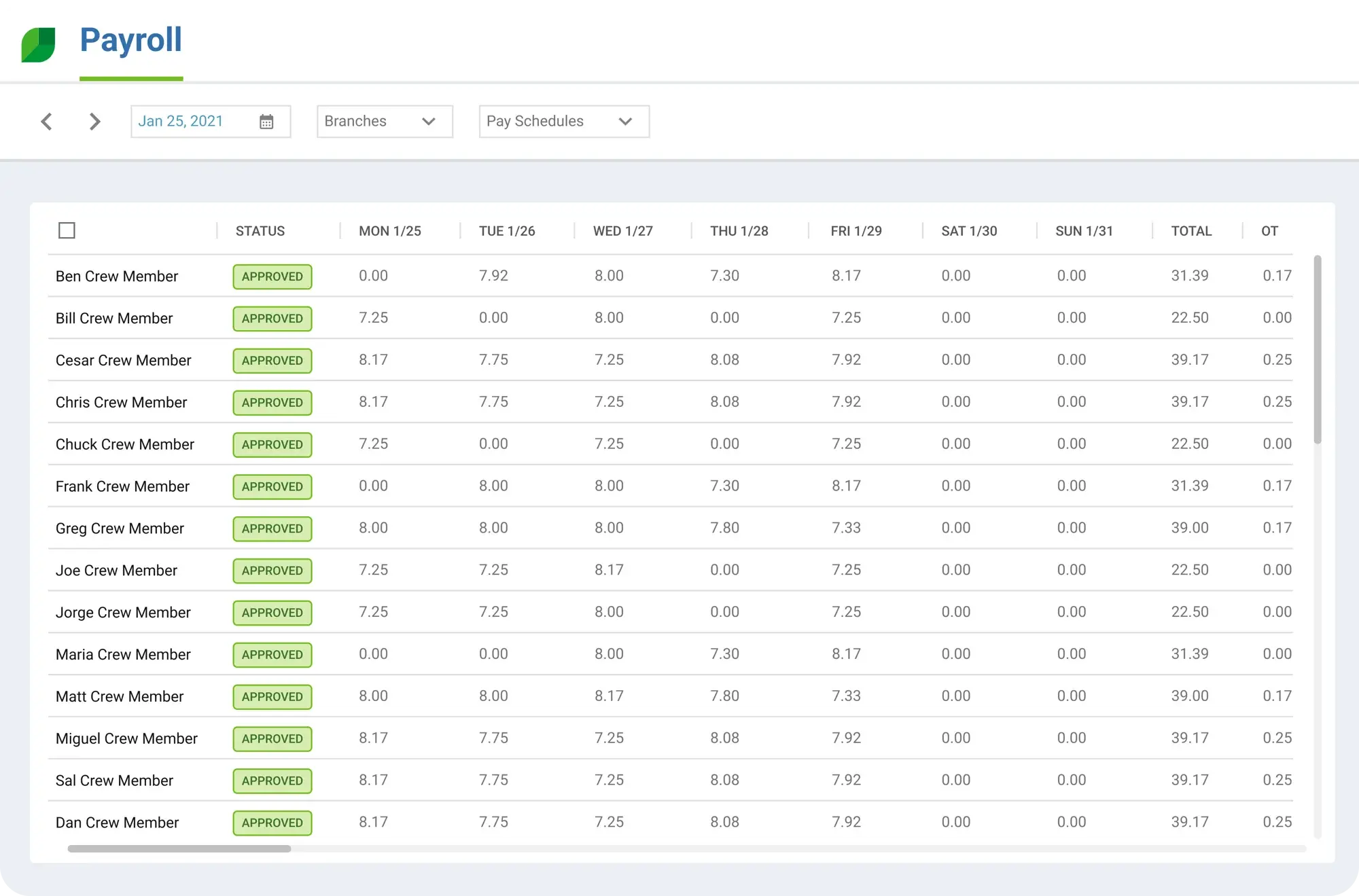
Task: Select Maria Crew Member's name
Action: pos(123,655)
